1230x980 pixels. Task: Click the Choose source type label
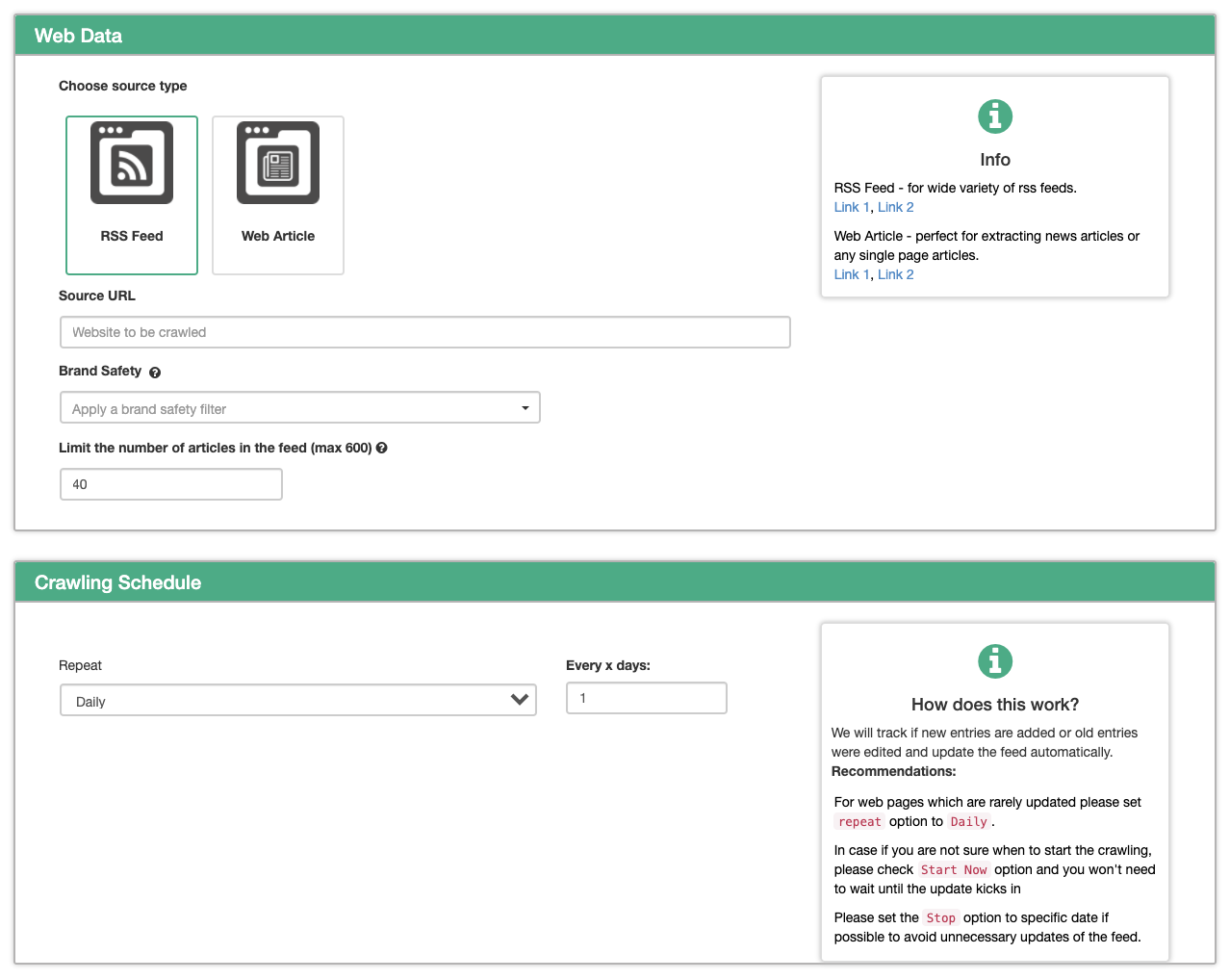pos(123,86)
